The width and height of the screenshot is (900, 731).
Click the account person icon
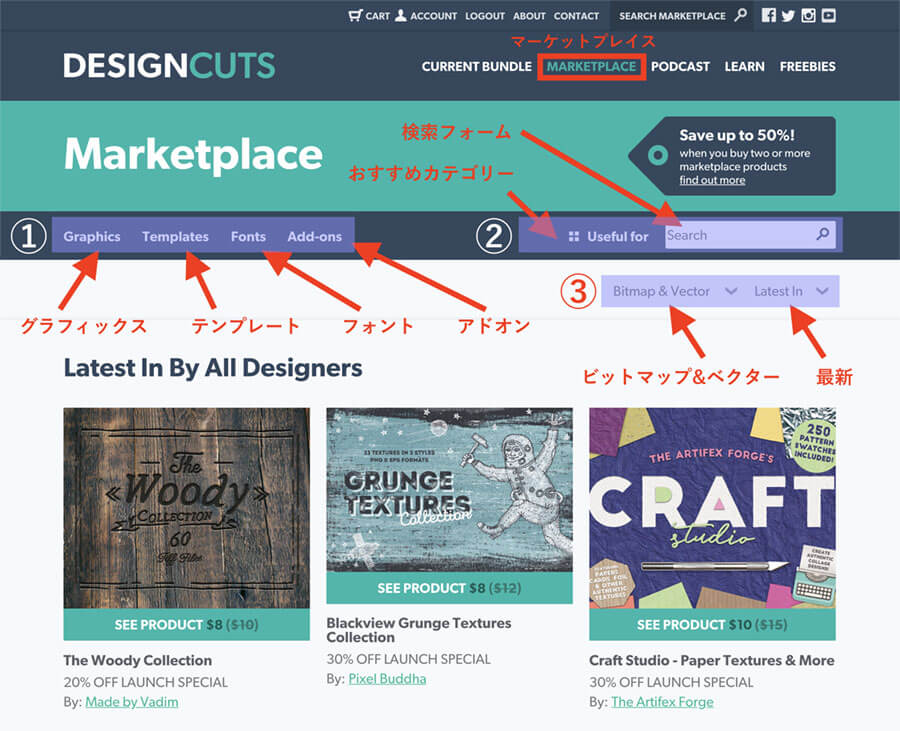pos(401,15)
